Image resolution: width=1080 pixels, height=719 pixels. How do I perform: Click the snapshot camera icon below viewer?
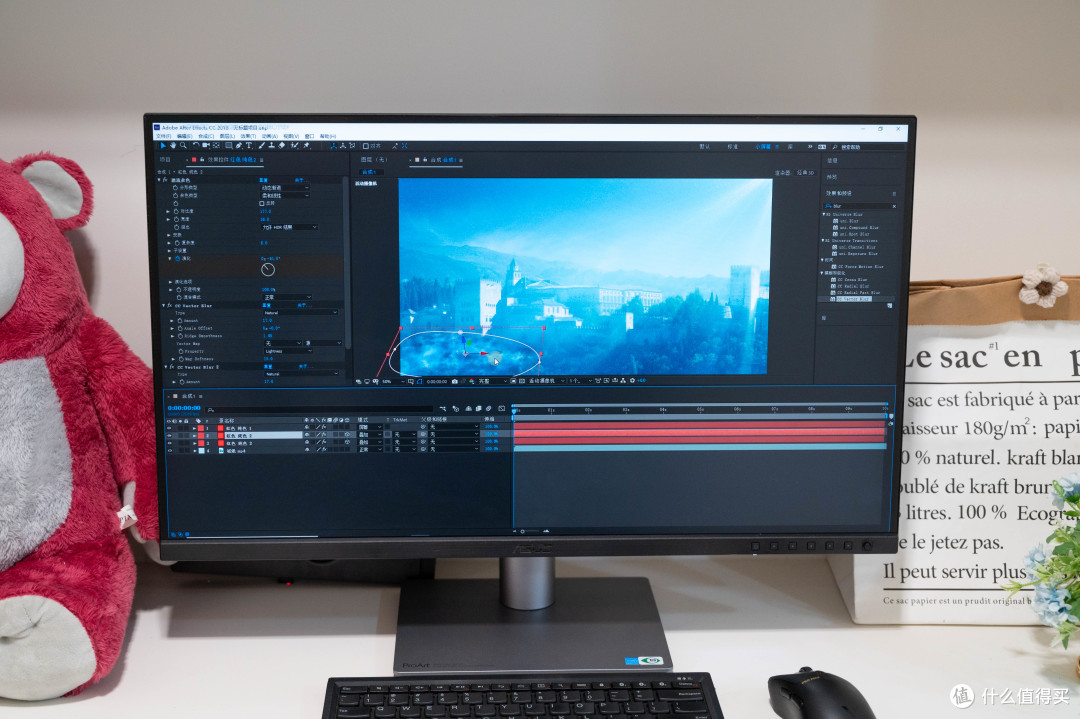[x=455, y=381]
